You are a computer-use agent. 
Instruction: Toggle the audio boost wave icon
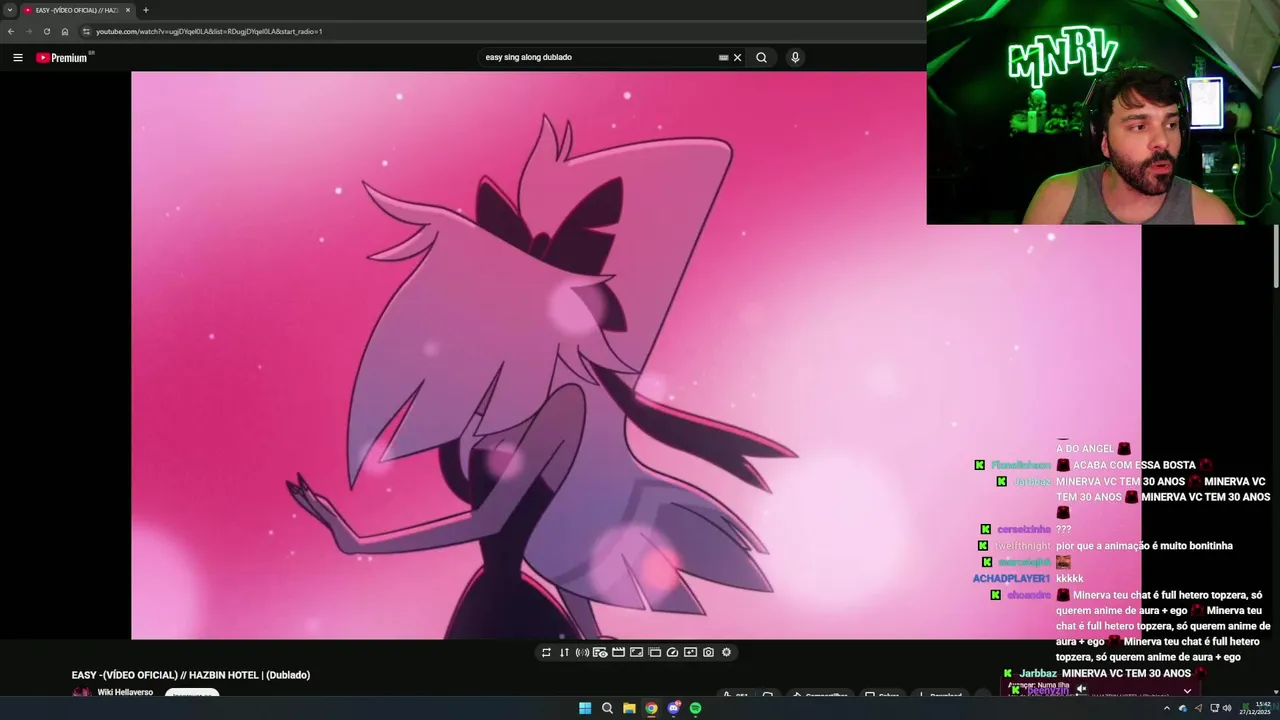(x=582, y=652)
